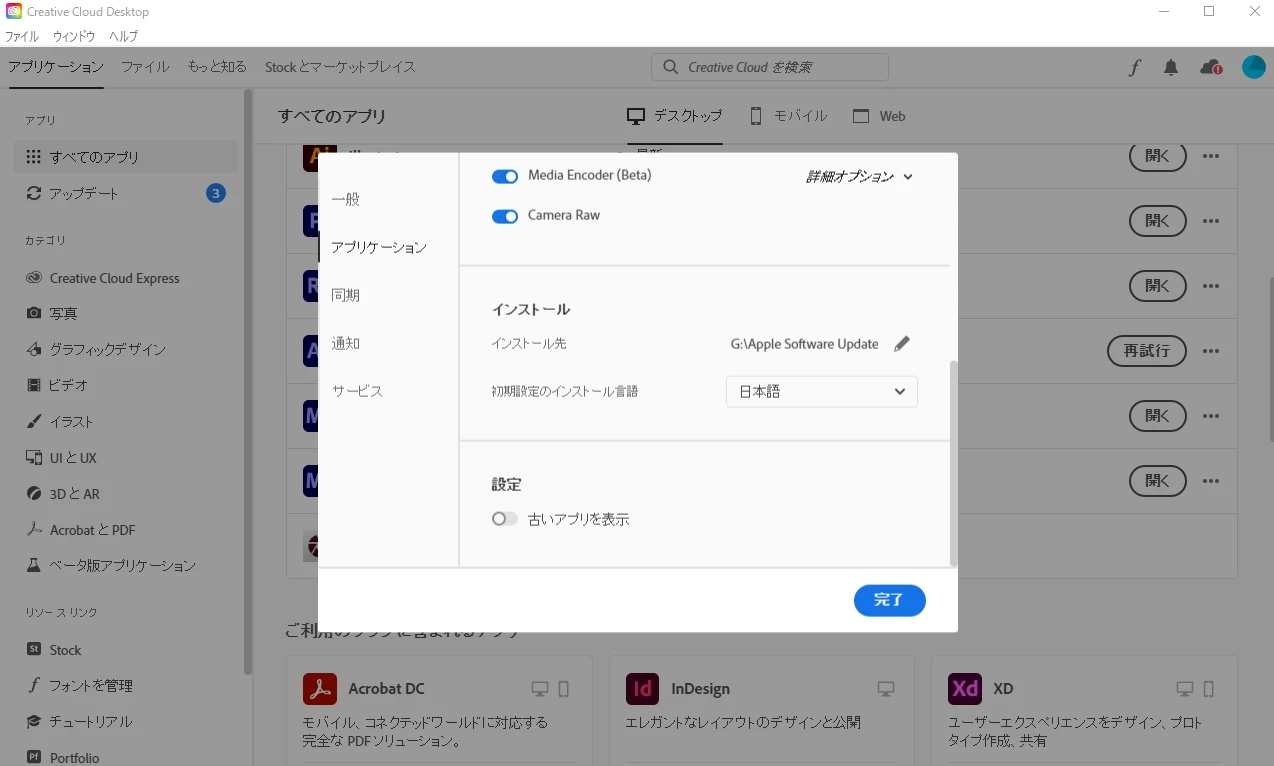Switch to Discover (もっと知る) tab
This screenshot has width=1274, height=766.
217,67
